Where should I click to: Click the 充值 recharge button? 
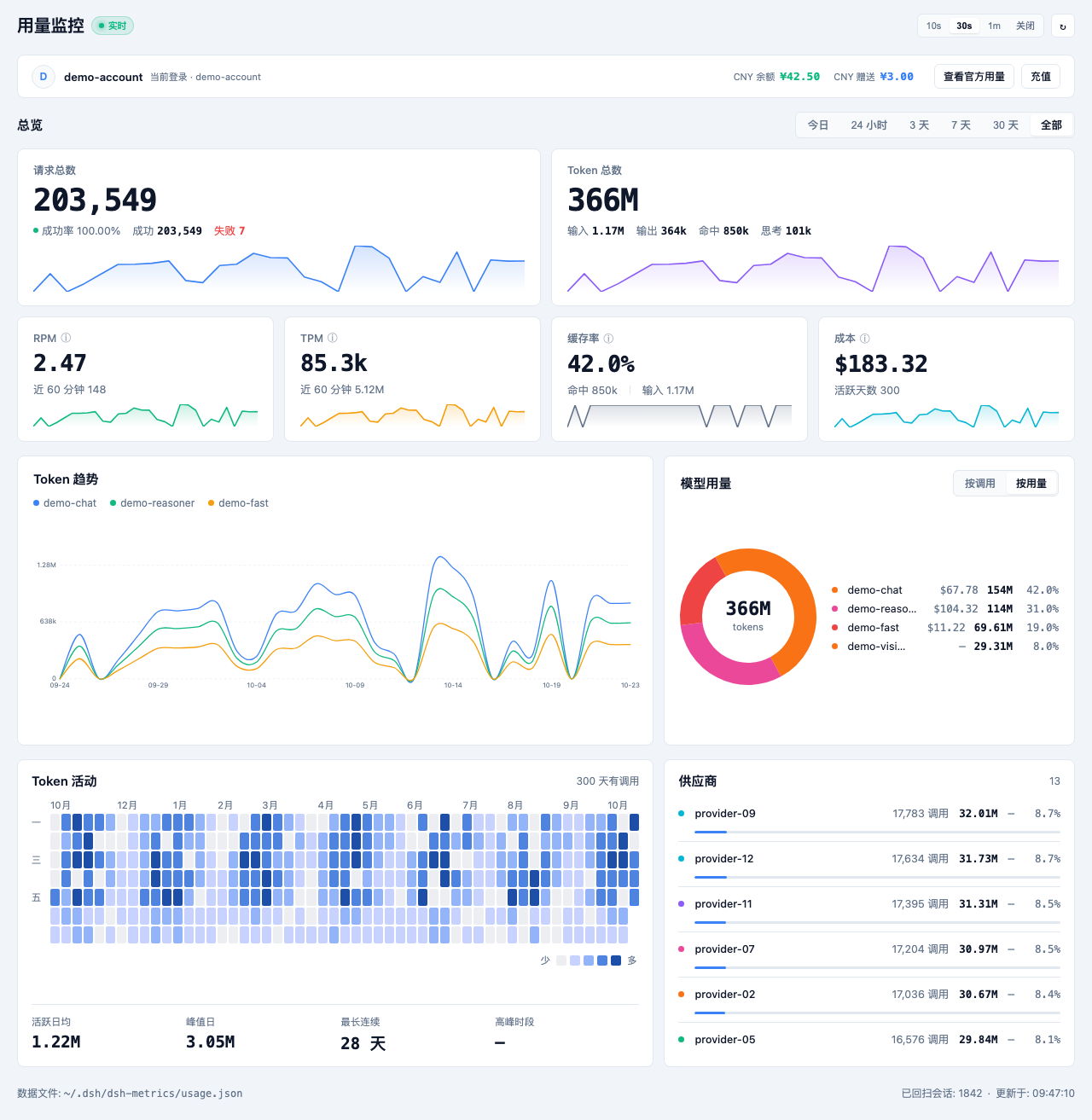coord(1041,77)
